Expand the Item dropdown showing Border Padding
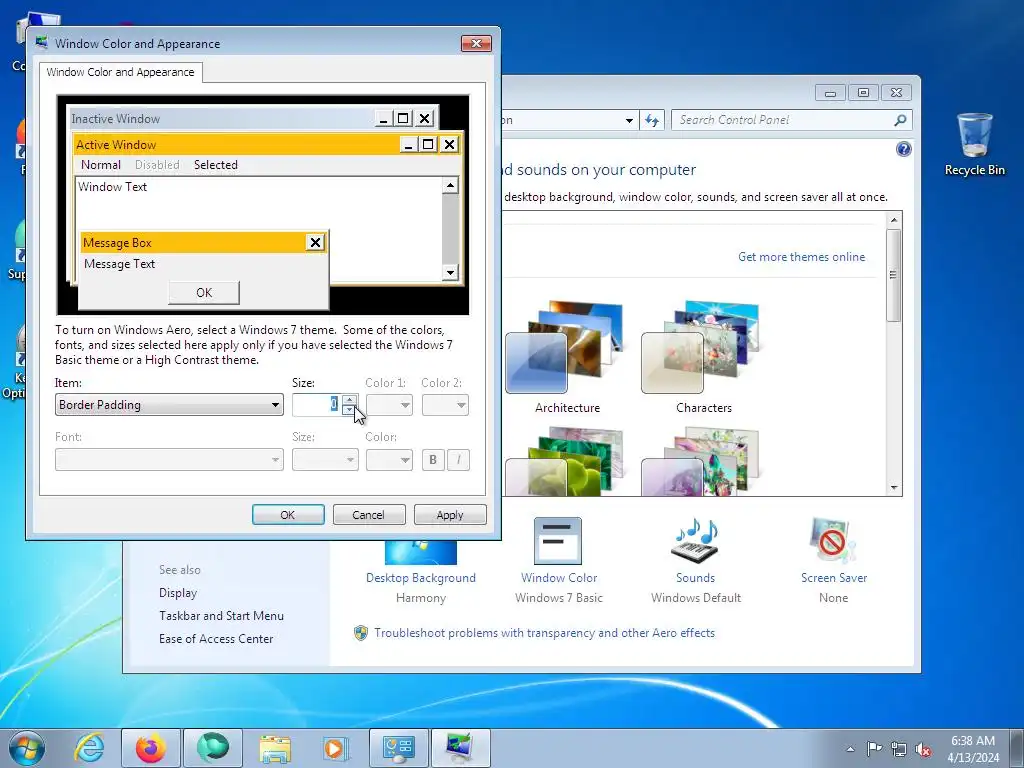Viewport: 1024px width, 768px height. [x=169, y=405]
